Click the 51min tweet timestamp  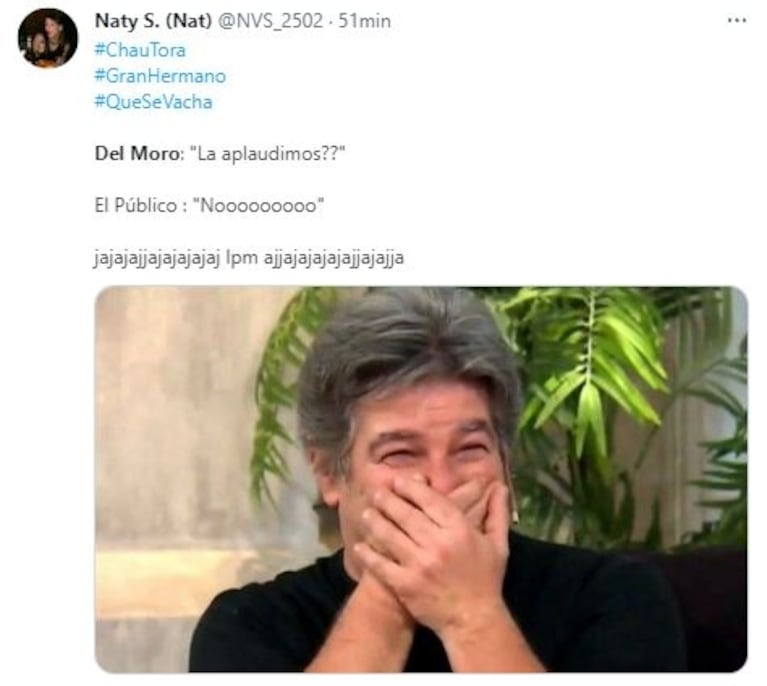365,21
